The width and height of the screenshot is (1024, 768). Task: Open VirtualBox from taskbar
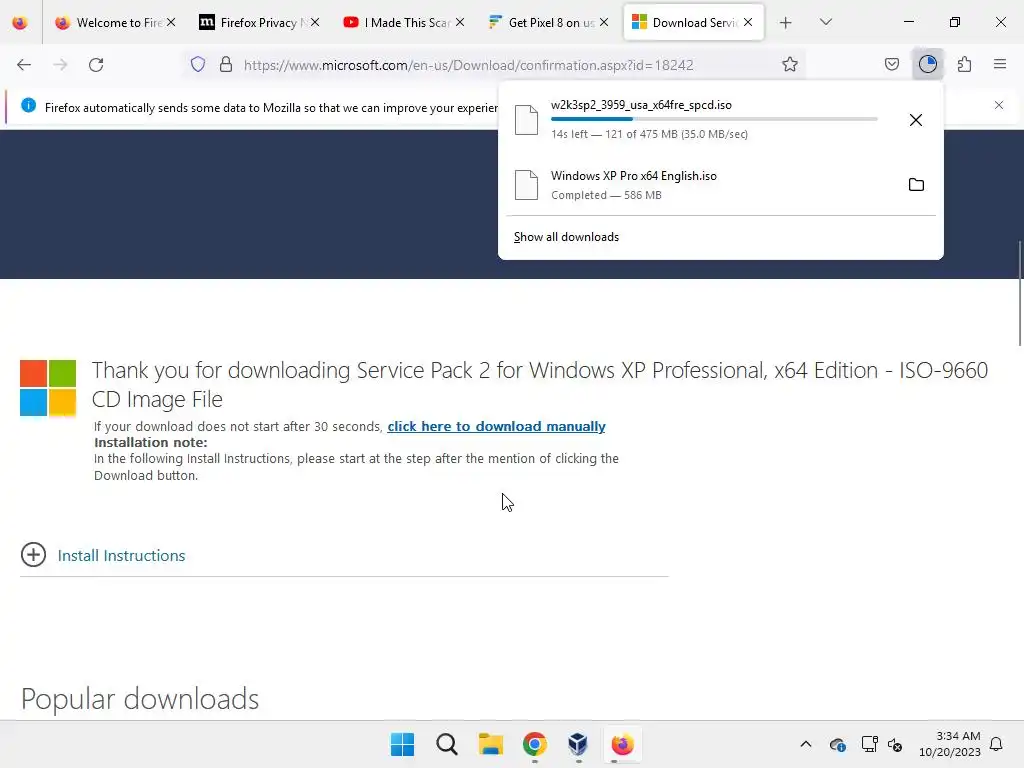point(578,744)
